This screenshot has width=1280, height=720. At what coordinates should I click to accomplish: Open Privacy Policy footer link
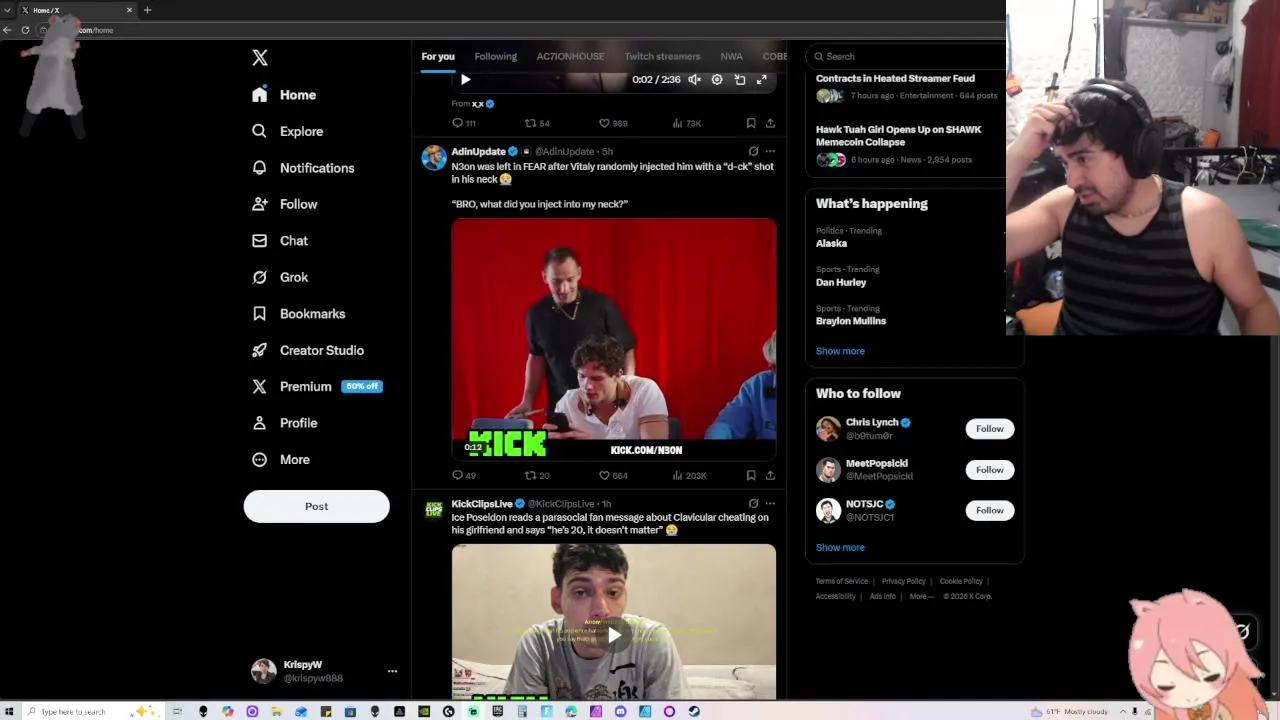pos(903,581)
